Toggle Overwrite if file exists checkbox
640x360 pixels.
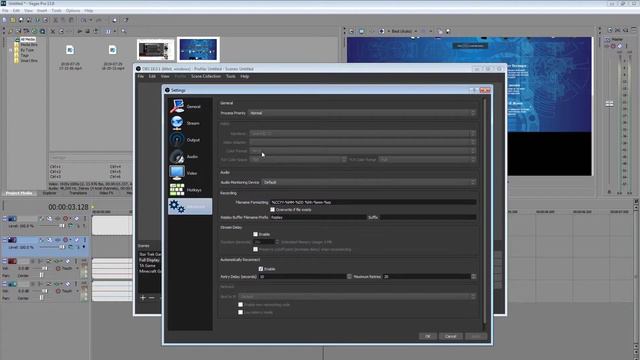point(272,210)
